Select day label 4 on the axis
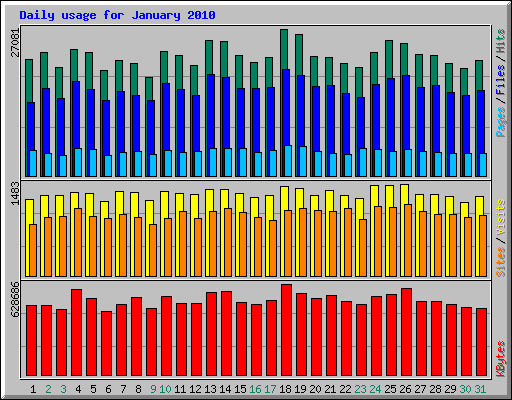This screenshot has width=512, height=400. (78, 389)
